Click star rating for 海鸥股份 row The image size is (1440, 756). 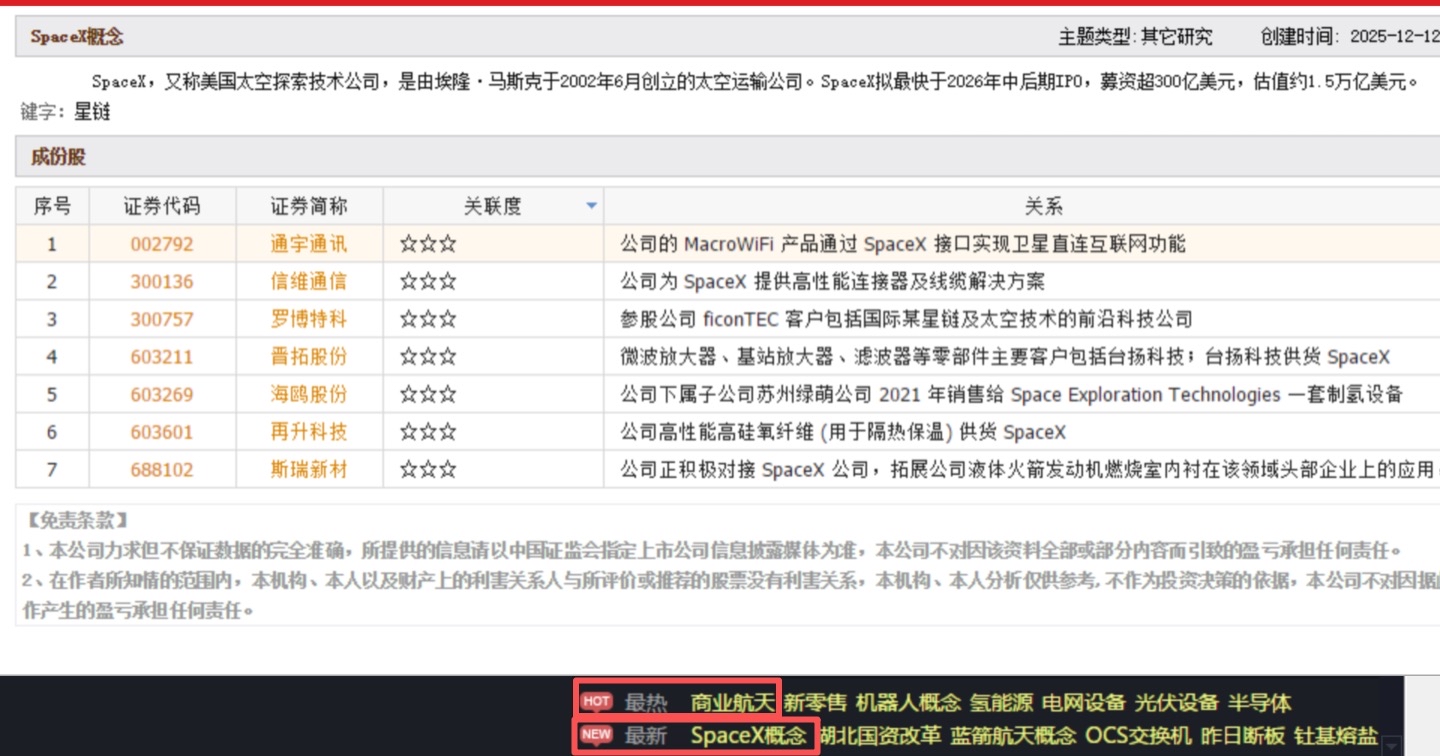(x=428, y=395)
